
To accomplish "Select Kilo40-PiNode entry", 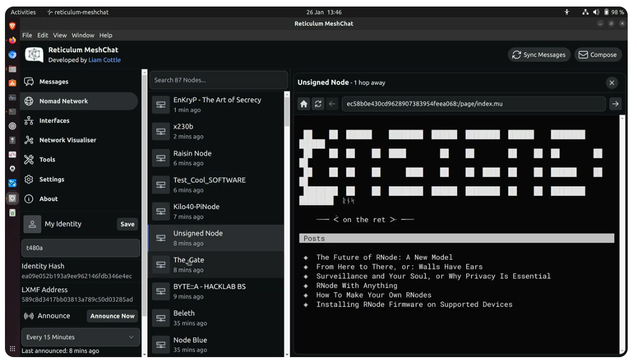I will [217, 211].
